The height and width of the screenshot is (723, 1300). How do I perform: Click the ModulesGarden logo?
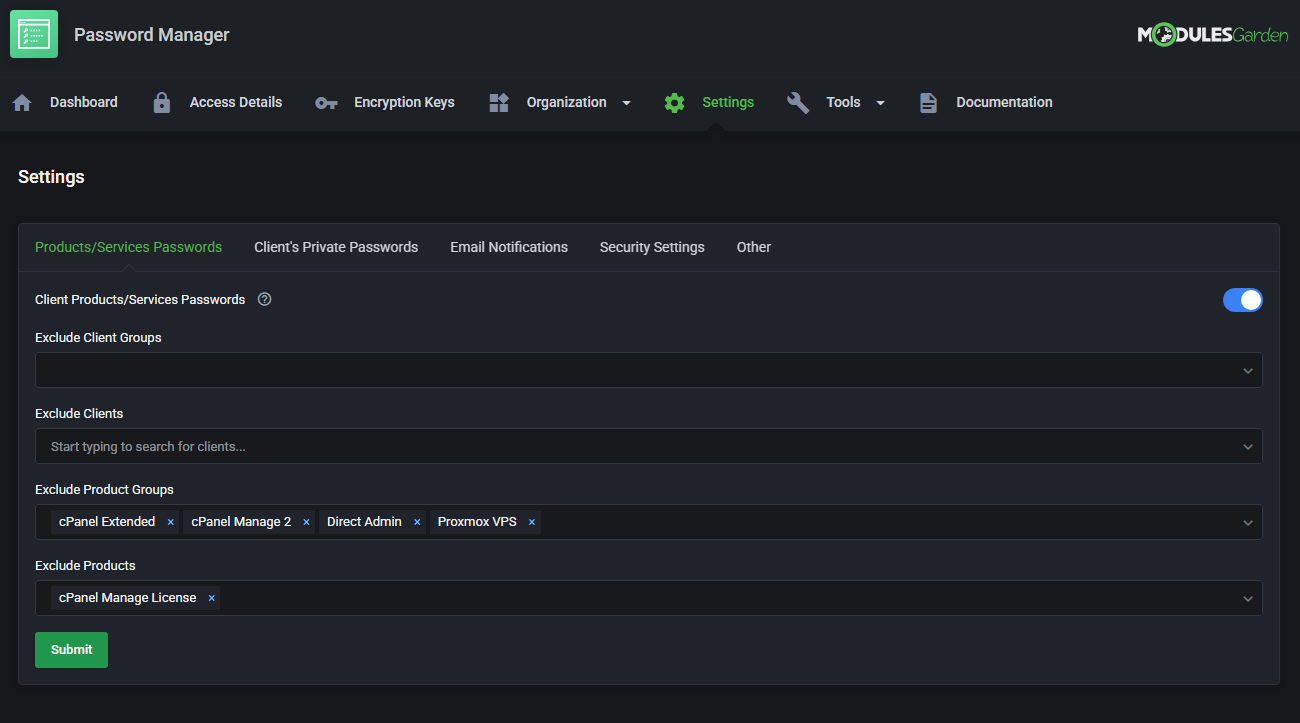point(1213,35)
